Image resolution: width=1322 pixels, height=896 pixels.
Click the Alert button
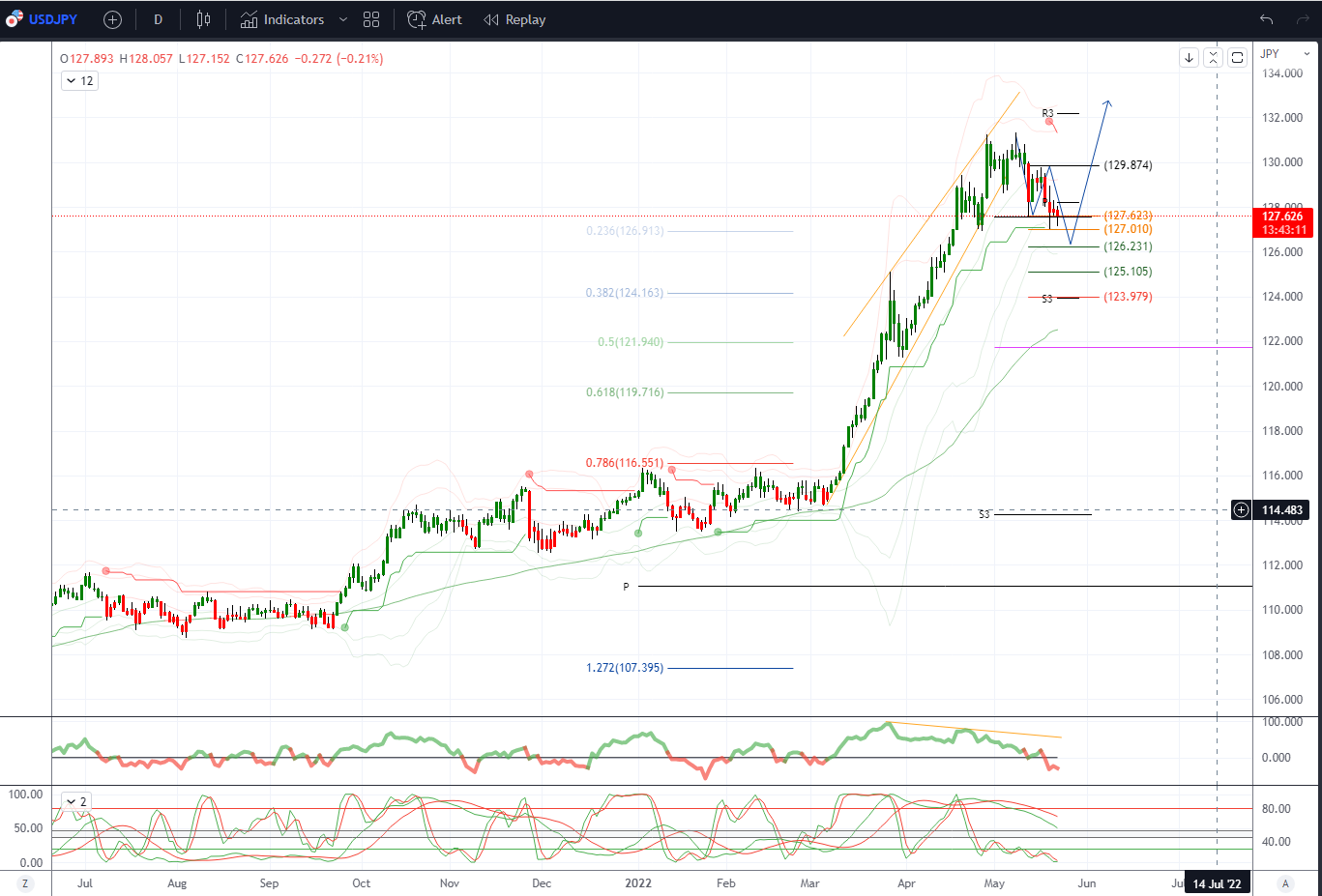click(x=435, y=19)
